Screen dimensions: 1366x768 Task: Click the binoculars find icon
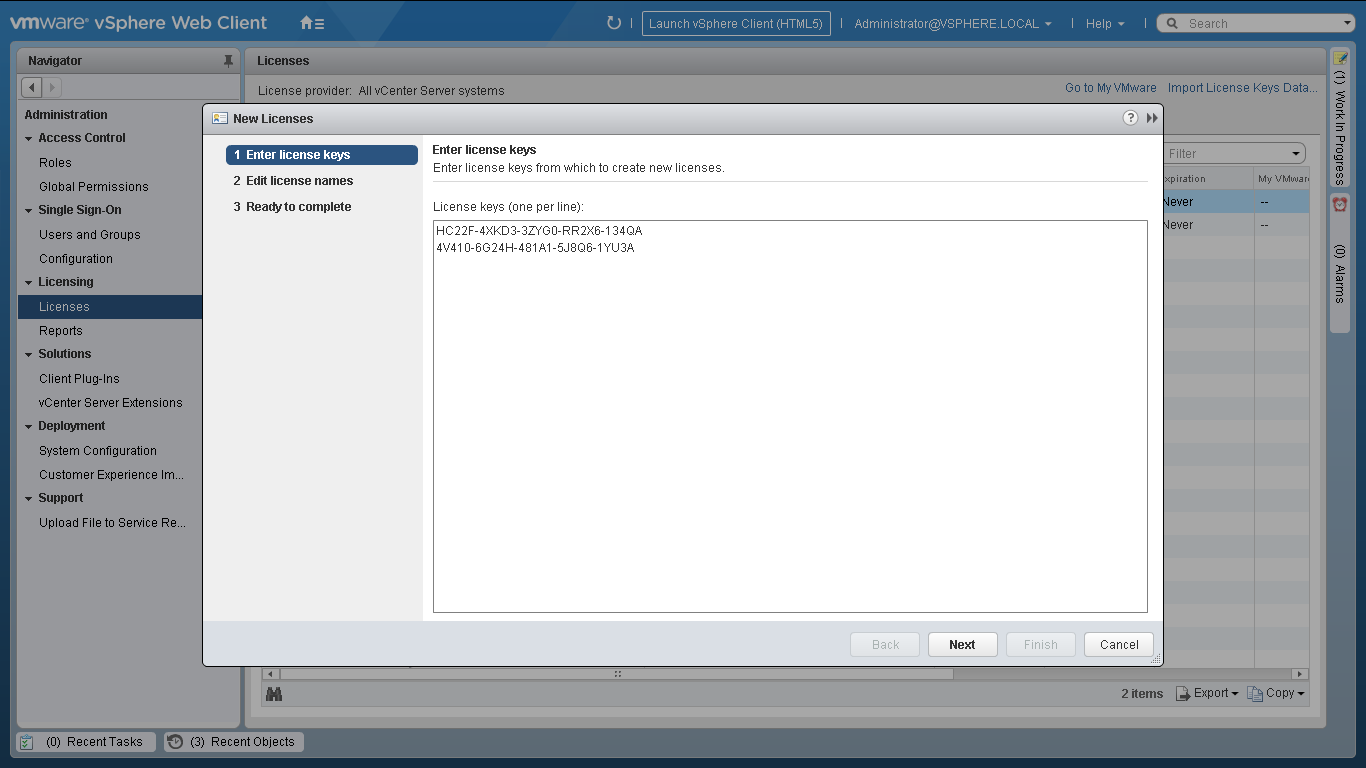(274, 693)
